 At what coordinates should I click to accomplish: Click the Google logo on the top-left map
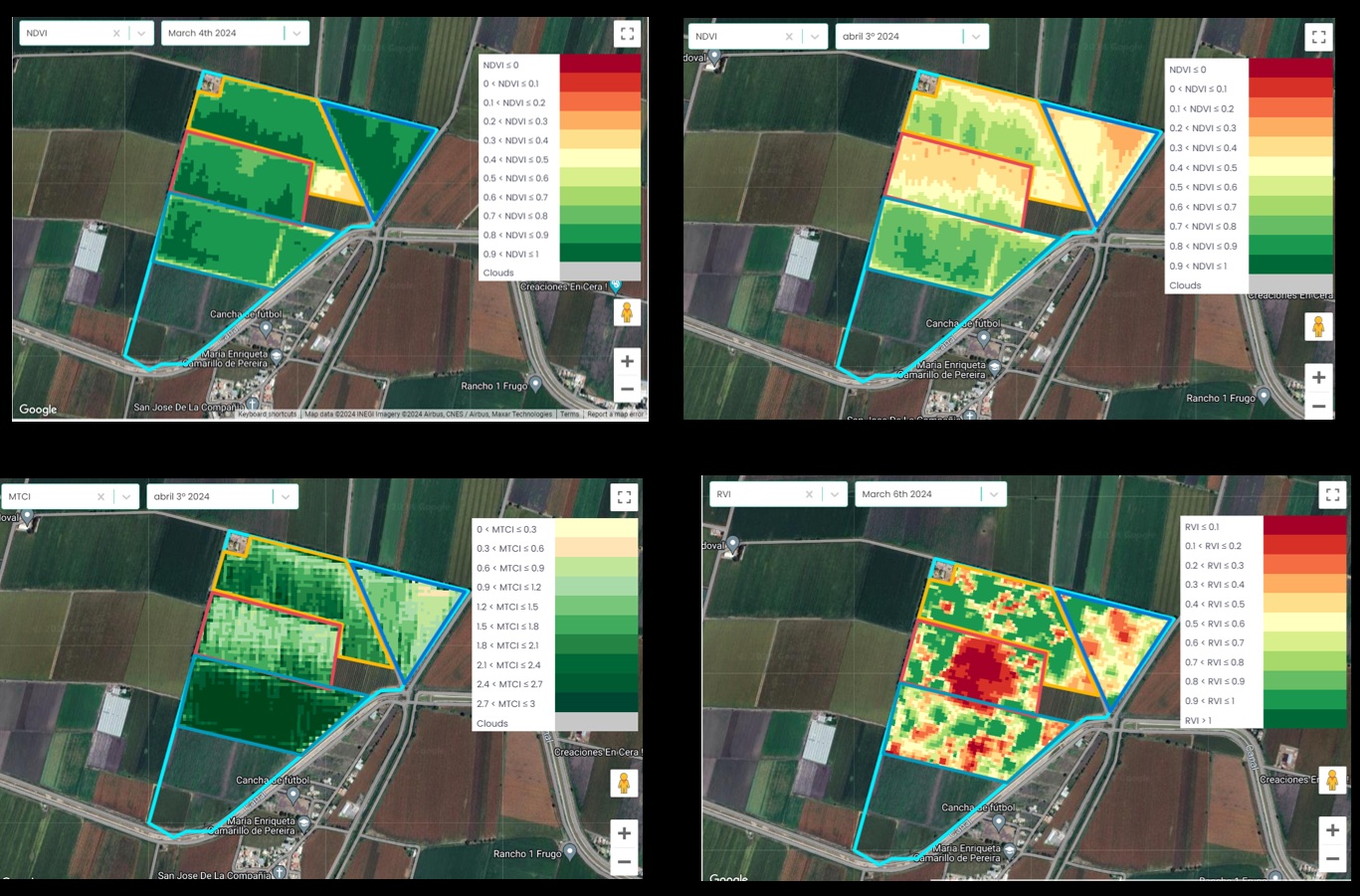38,409
